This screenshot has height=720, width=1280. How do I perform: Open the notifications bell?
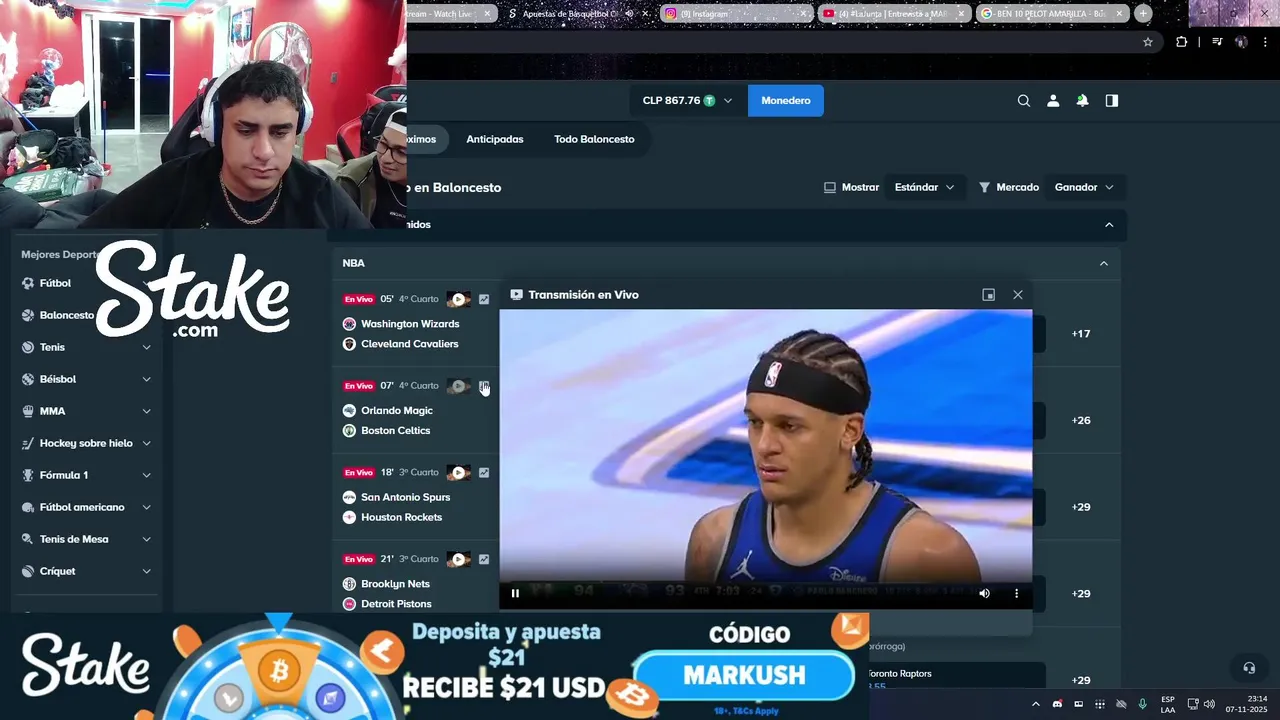click(x=1082, y=101)
